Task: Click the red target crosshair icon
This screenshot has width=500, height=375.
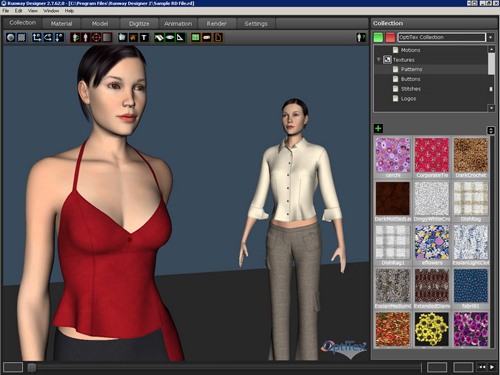Action: pyautogui.click(x=96, y=37)
